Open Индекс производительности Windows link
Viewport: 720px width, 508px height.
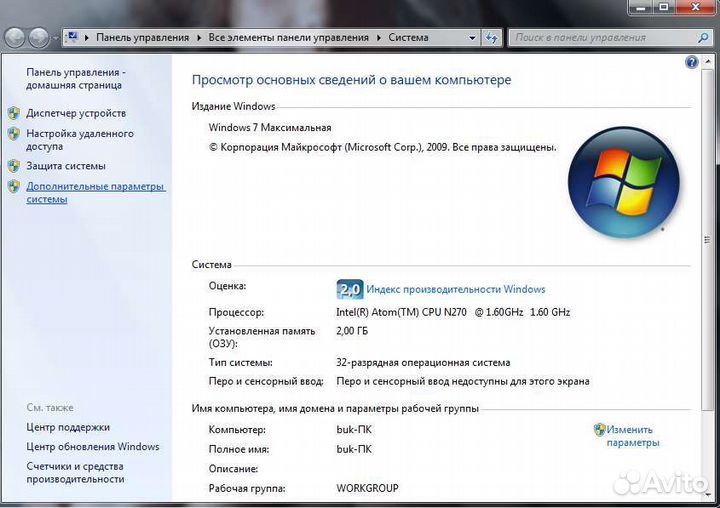pos(456,289)
